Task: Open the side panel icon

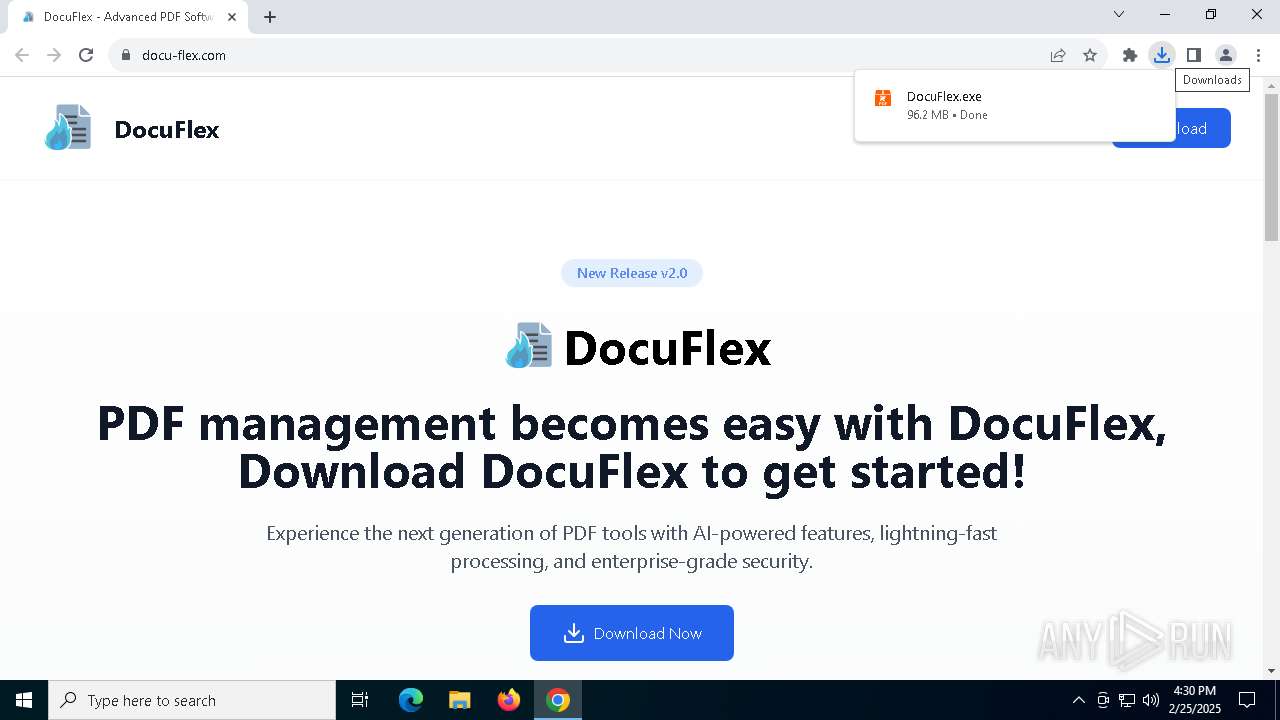Action: tap(1193, 55)
